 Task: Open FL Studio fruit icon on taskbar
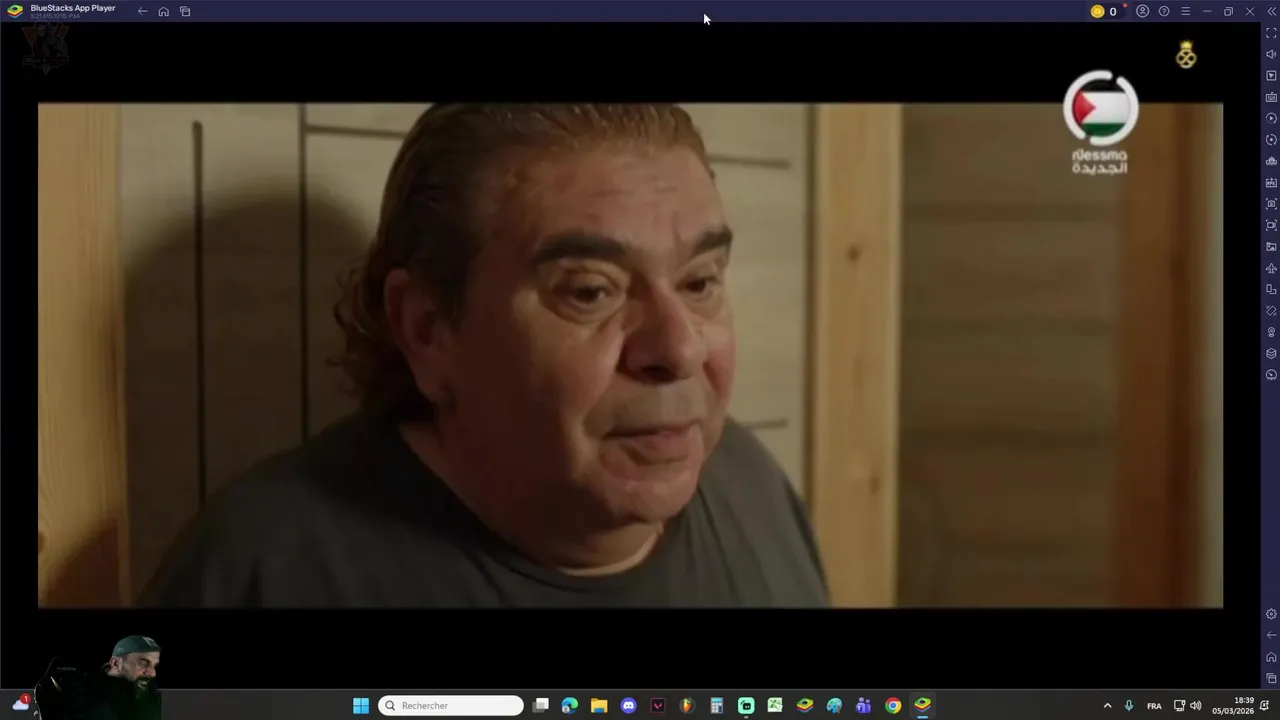(687, 706)
